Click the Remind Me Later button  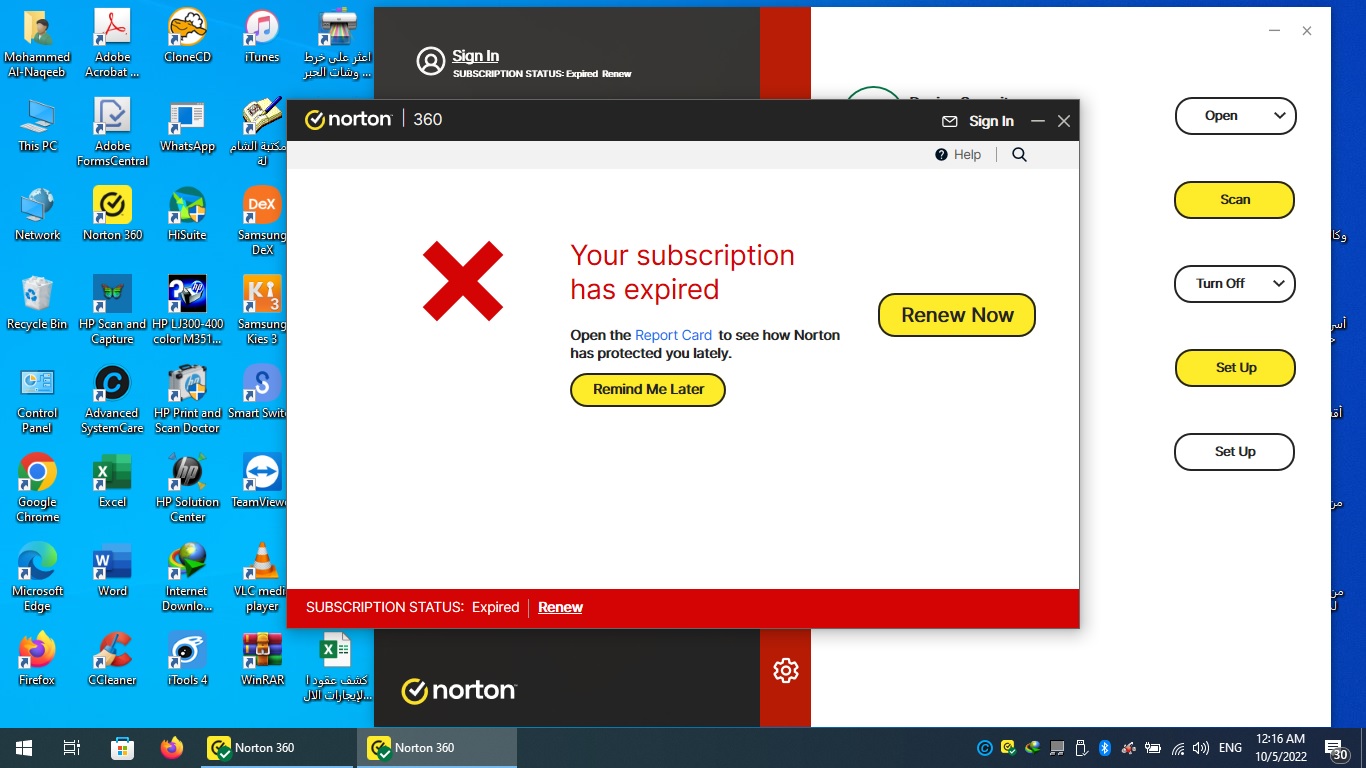tap(648, 390)
